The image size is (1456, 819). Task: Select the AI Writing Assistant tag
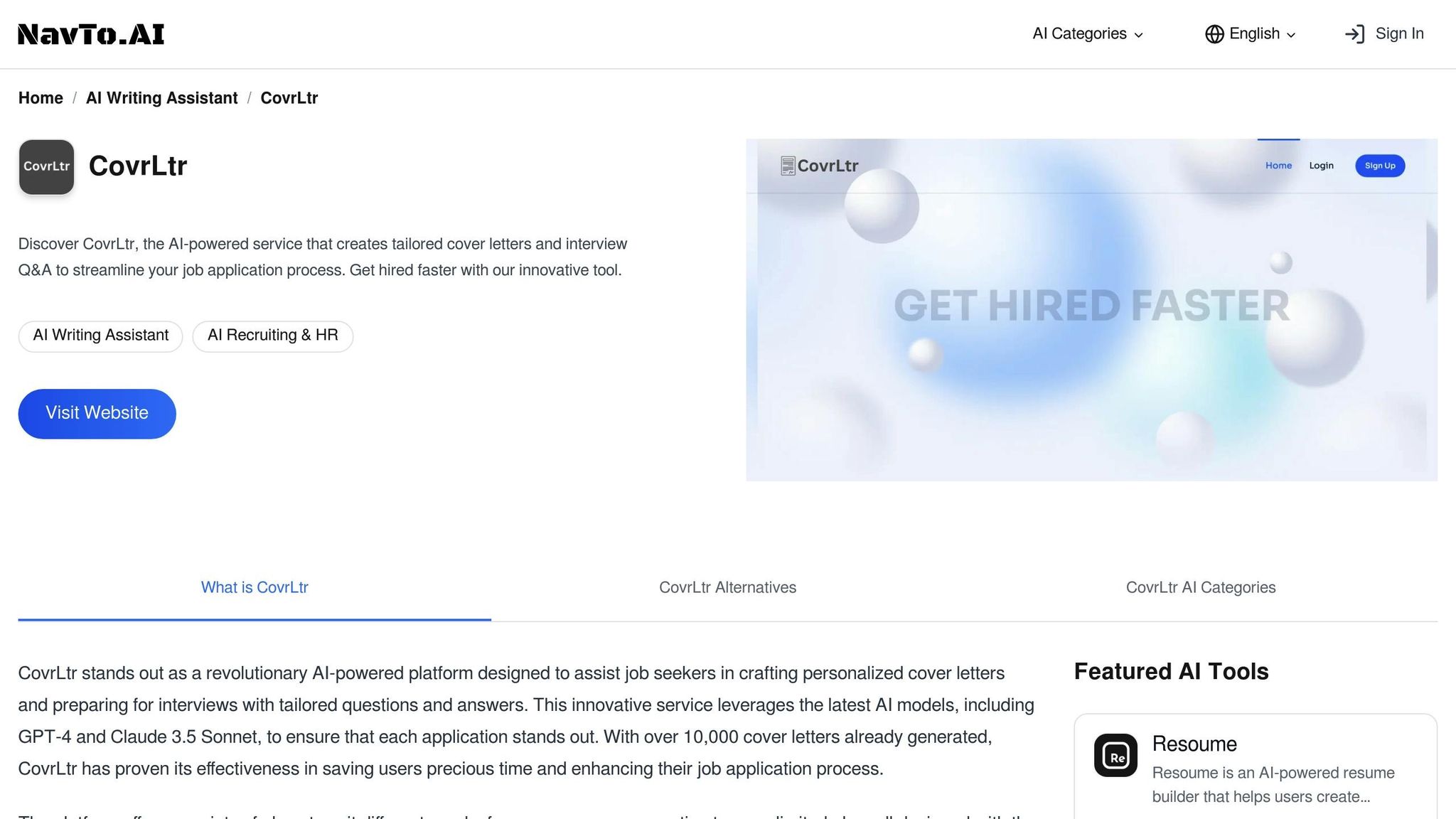[x=101, y=336]
